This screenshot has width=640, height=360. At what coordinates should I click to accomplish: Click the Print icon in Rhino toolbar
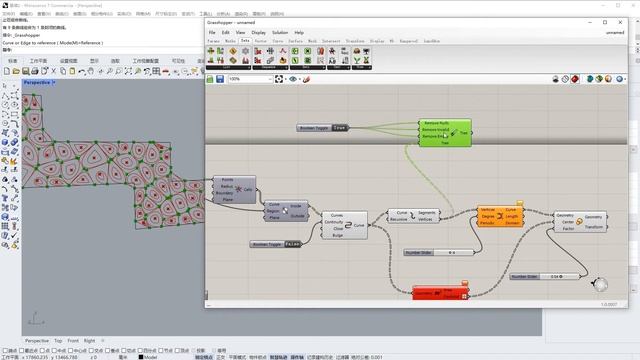(x=35, y=71)
